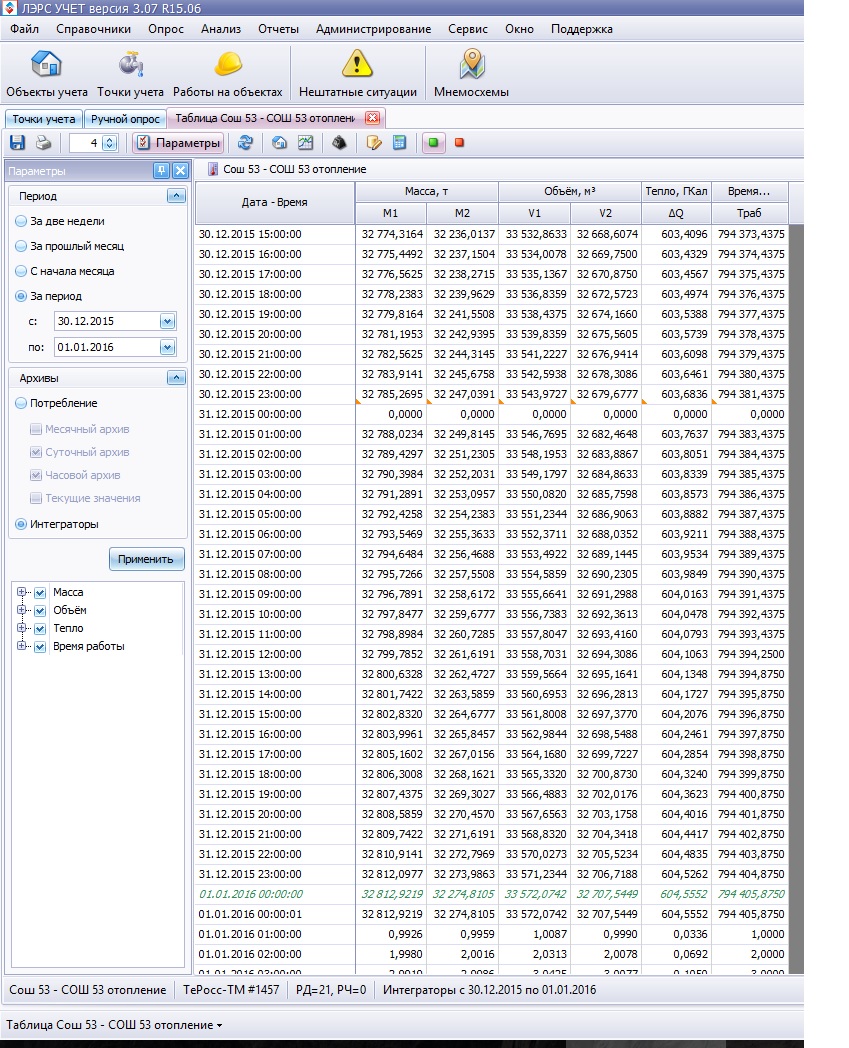Click the green square toolbar icon

point(433,142)
